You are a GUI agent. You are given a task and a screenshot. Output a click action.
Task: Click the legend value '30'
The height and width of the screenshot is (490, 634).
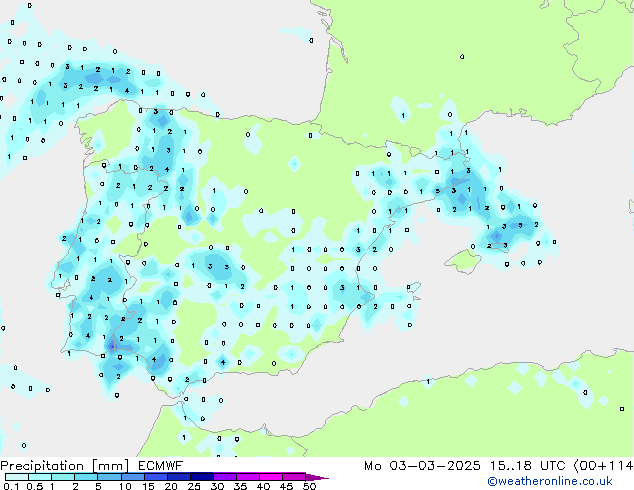click(217, 486)
